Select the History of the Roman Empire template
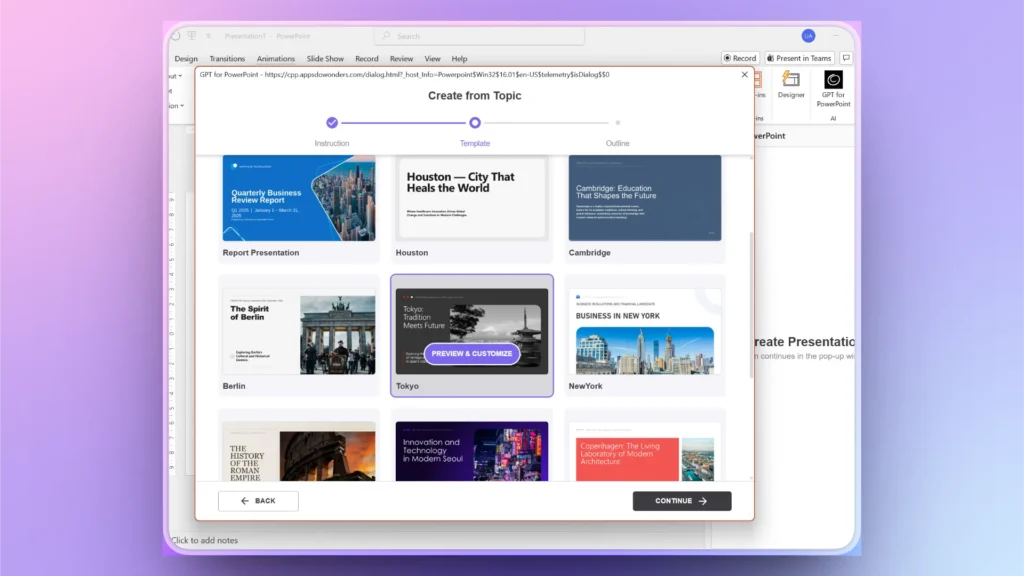 pyautogui.click(x=299, y=451)
